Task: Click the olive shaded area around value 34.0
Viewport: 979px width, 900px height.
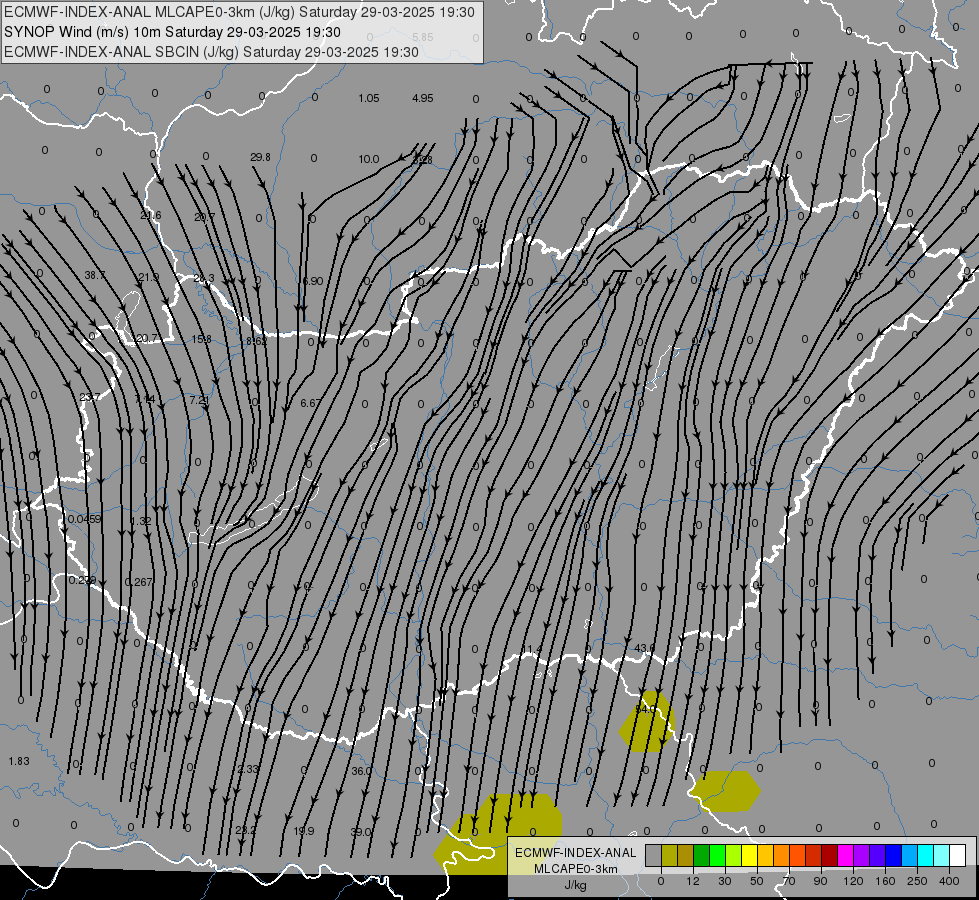Action: point(647,721)
